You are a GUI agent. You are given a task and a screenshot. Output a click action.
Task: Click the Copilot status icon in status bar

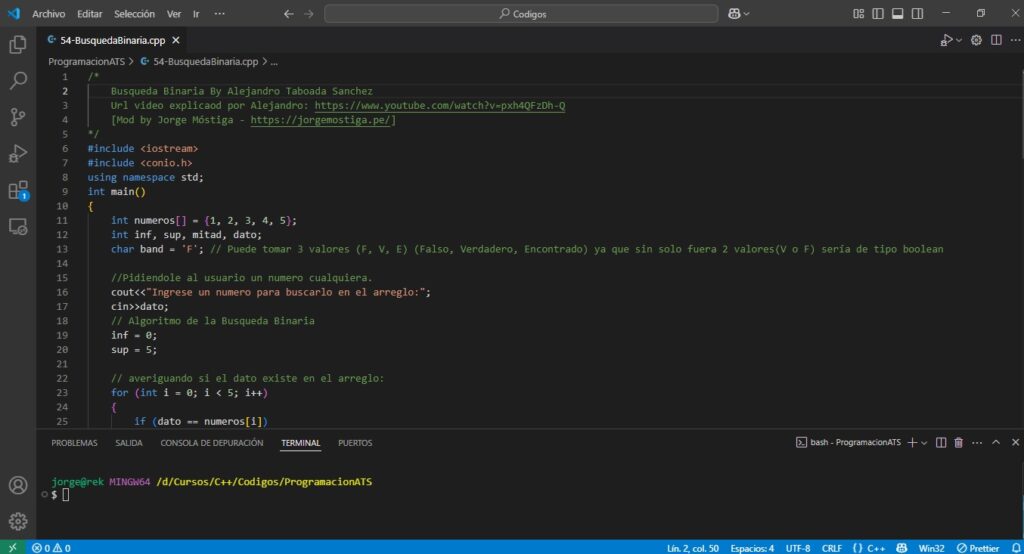(901, 548)
